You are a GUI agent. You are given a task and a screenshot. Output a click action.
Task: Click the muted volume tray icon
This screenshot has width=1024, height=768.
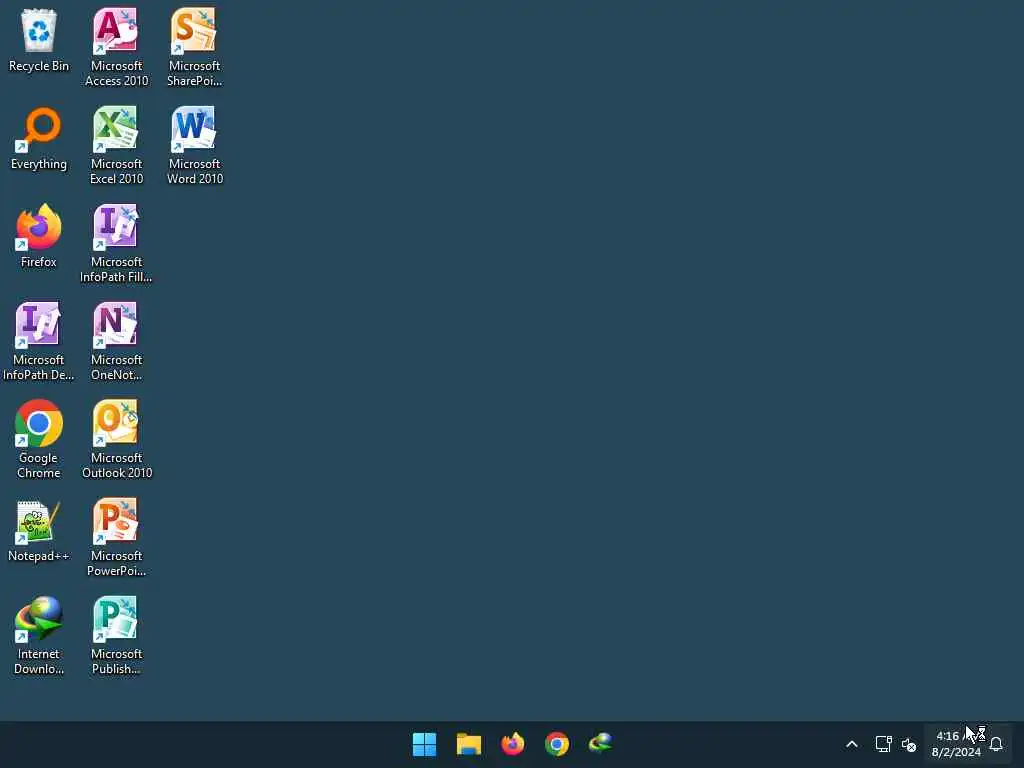(x=908, y=744)
